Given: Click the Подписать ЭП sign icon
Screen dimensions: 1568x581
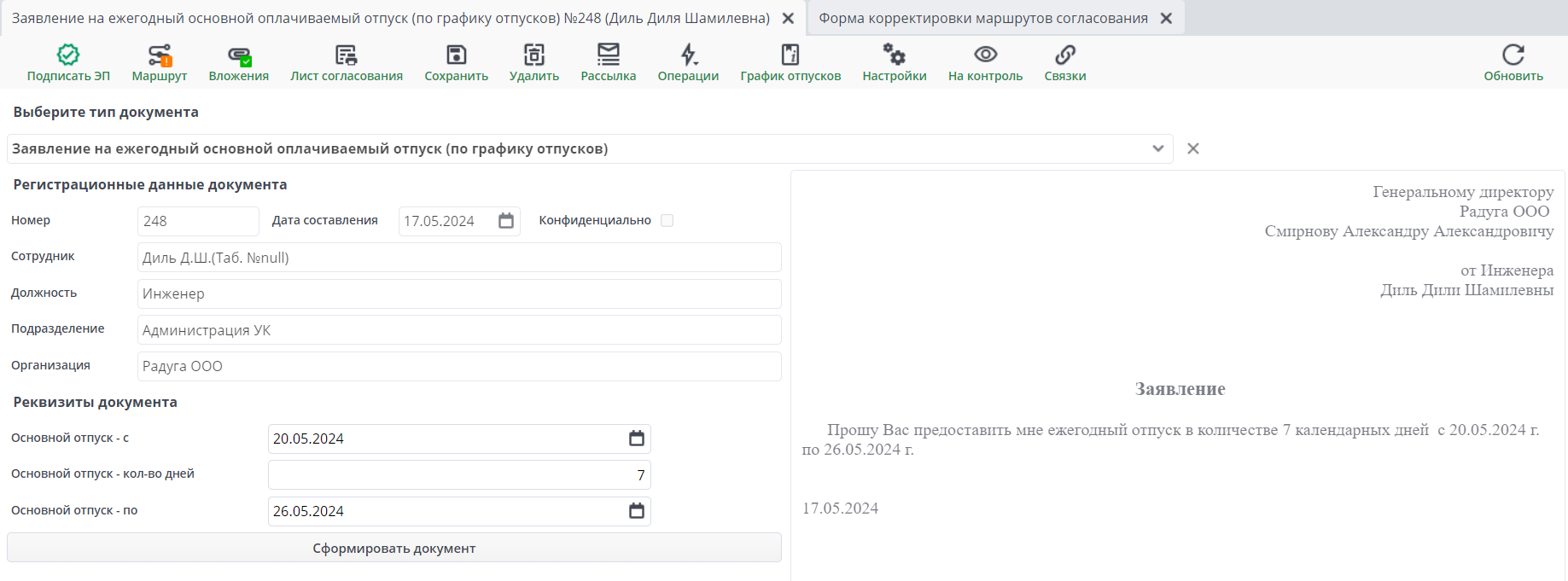Looking at the screenshot, I should [x=68, y=55].
